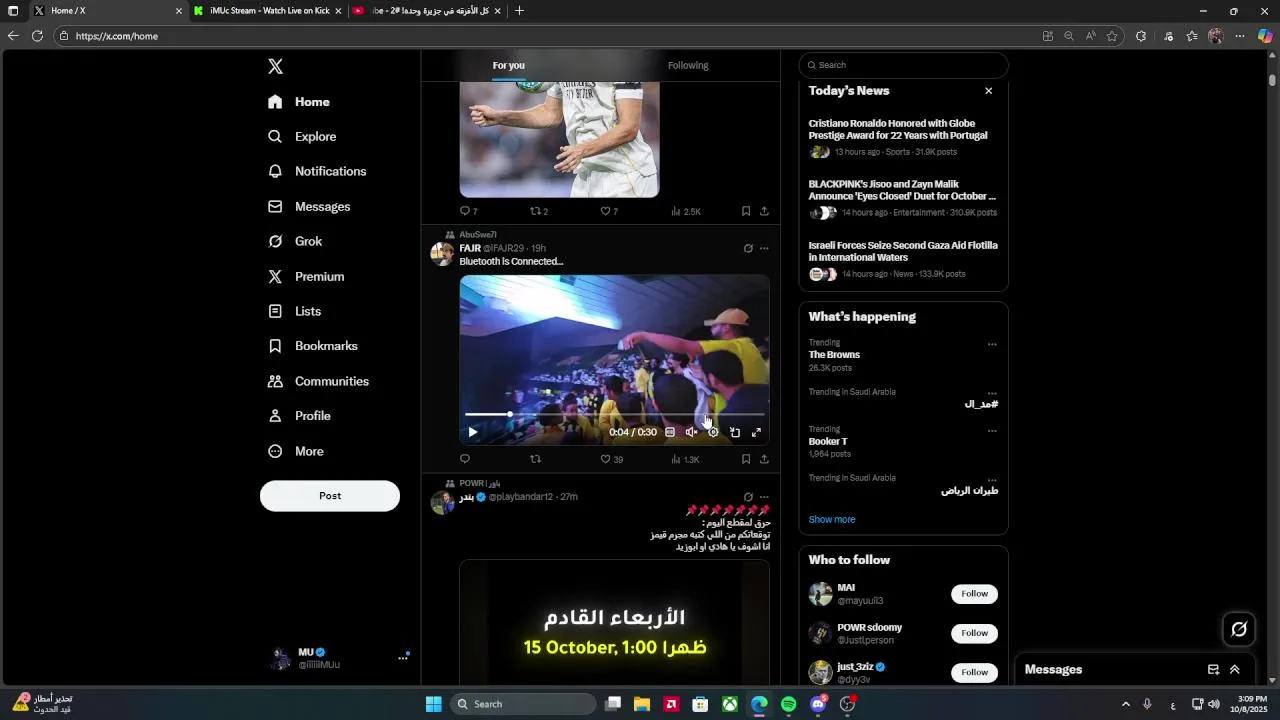This screenshot has height=720, width=1280.
Task: Open Discord from the taskbar
Action: coord(819,705)
